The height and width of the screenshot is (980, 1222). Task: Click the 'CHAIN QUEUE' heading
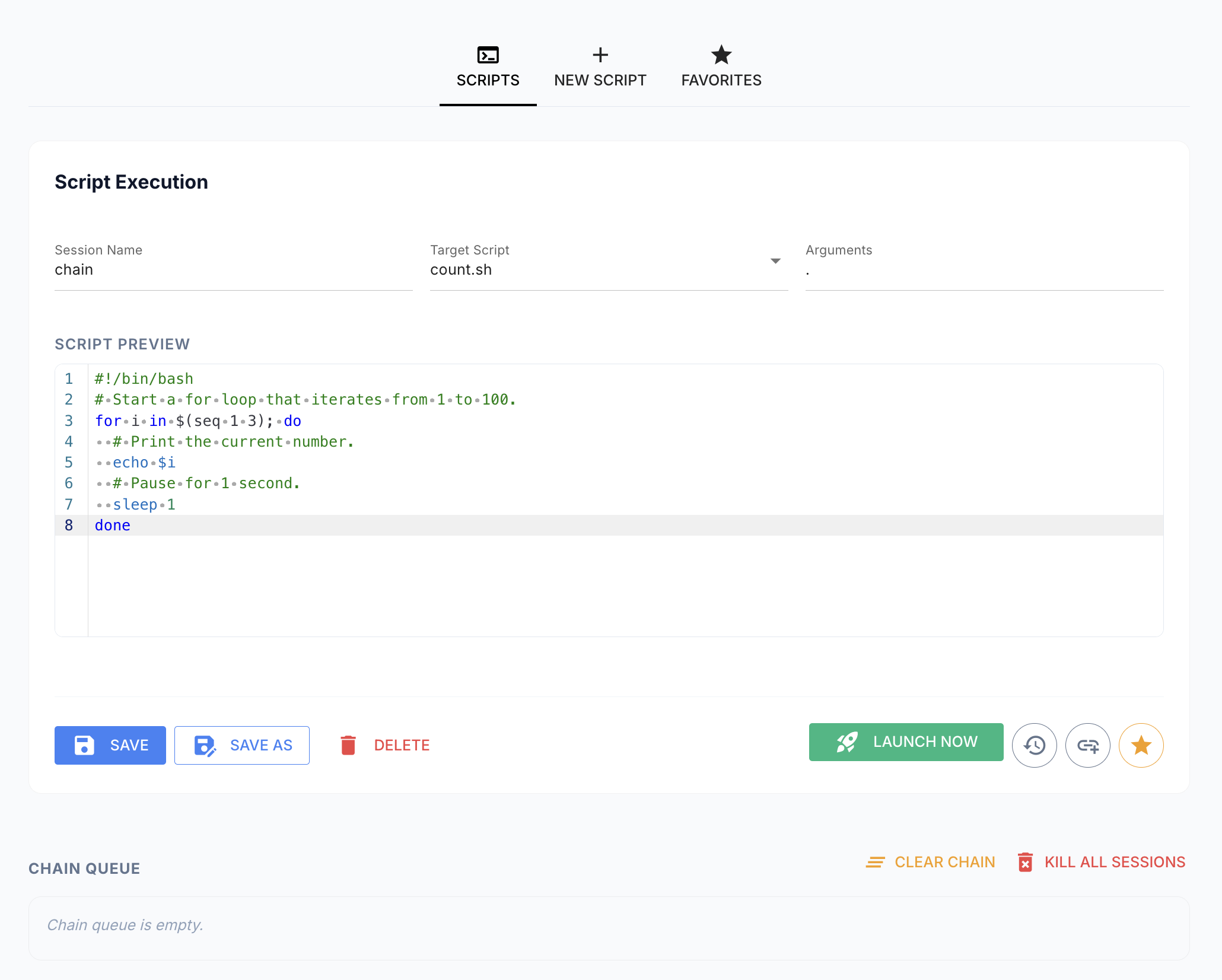(84, 869)
